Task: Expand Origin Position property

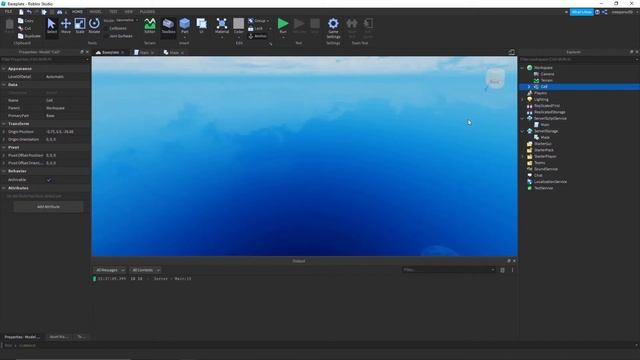Action: pyautogui.click(x=4, y=131)
